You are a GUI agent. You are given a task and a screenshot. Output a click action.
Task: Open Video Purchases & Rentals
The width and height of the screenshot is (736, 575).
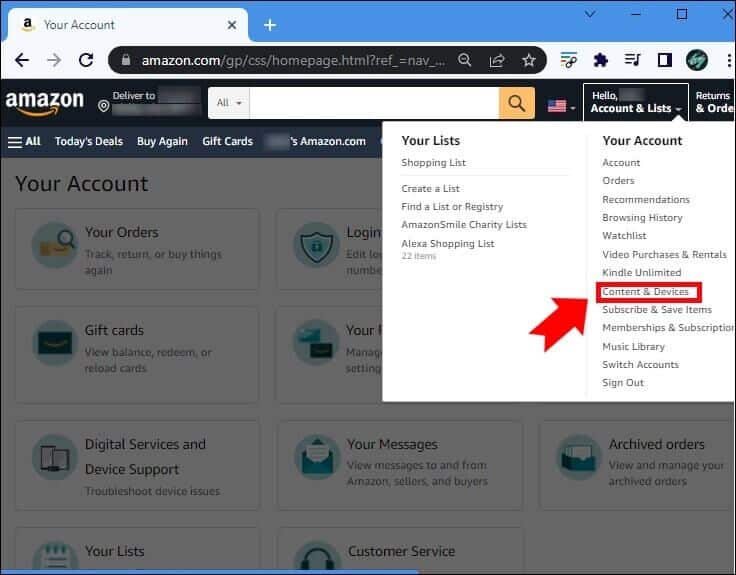click(x=664, y=254)
